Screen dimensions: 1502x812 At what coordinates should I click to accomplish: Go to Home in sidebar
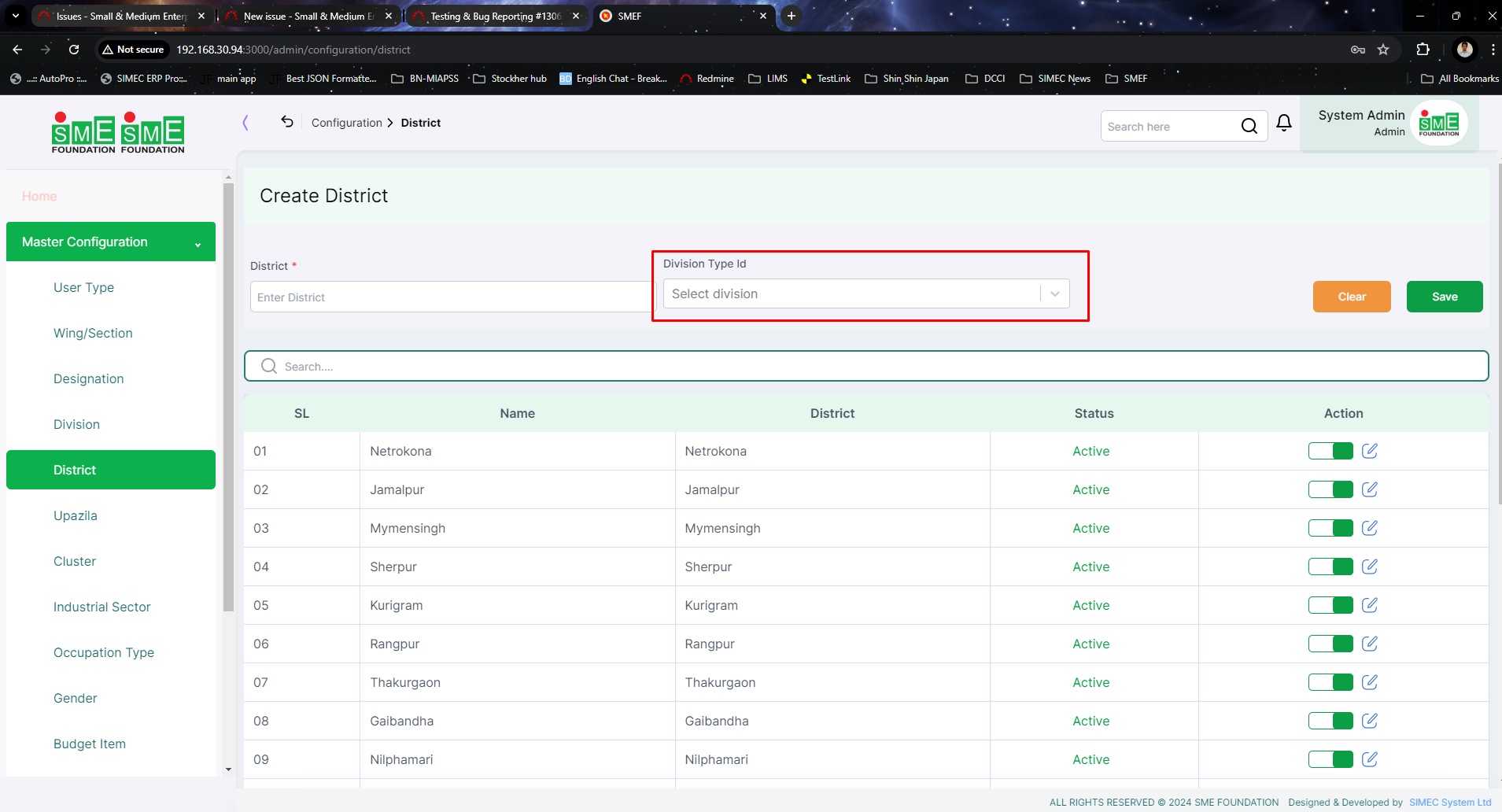(39, 196)
